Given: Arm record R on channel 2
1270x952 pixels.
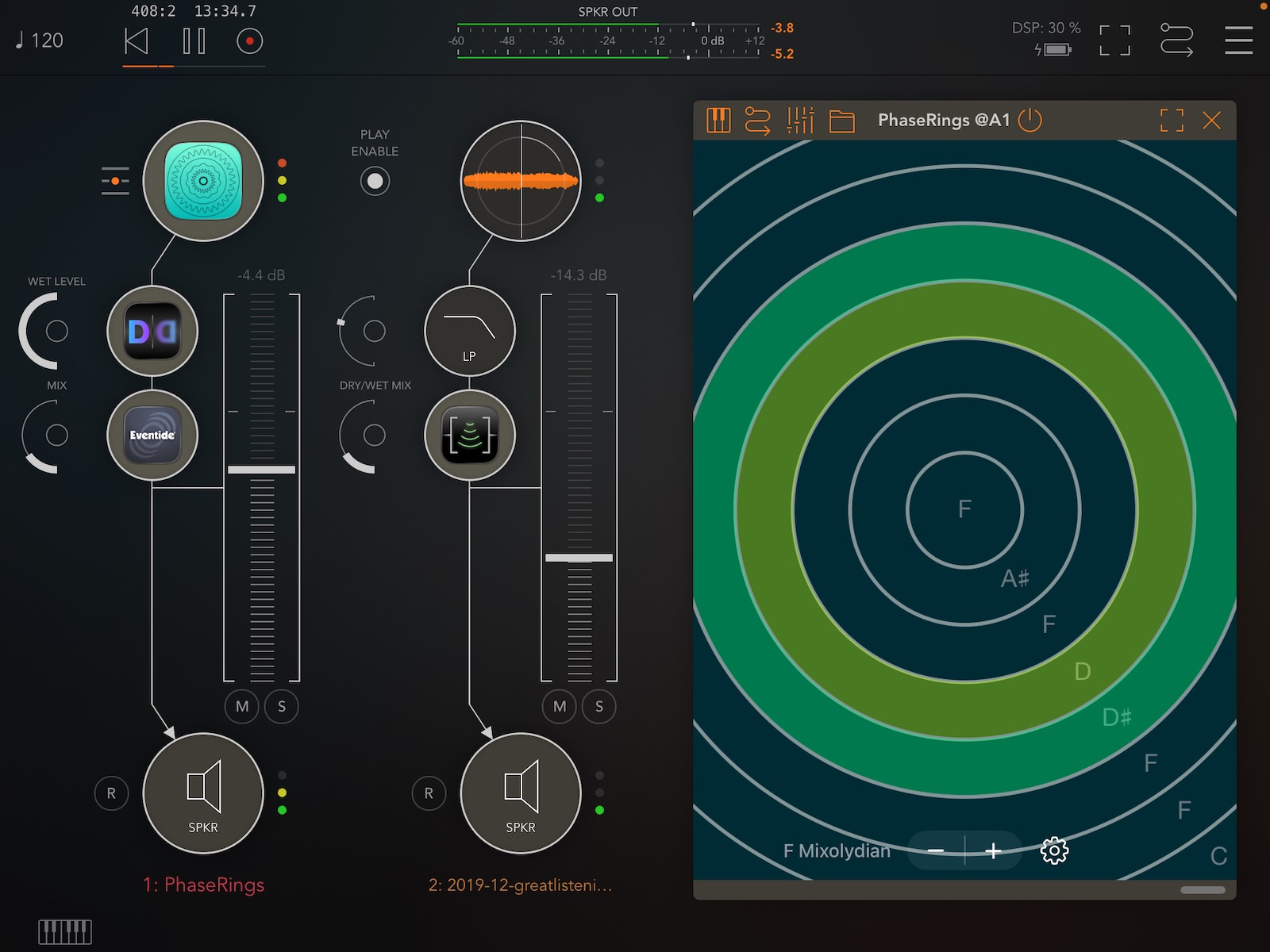Looking at the screenshot, I should [x=429, y=793].
